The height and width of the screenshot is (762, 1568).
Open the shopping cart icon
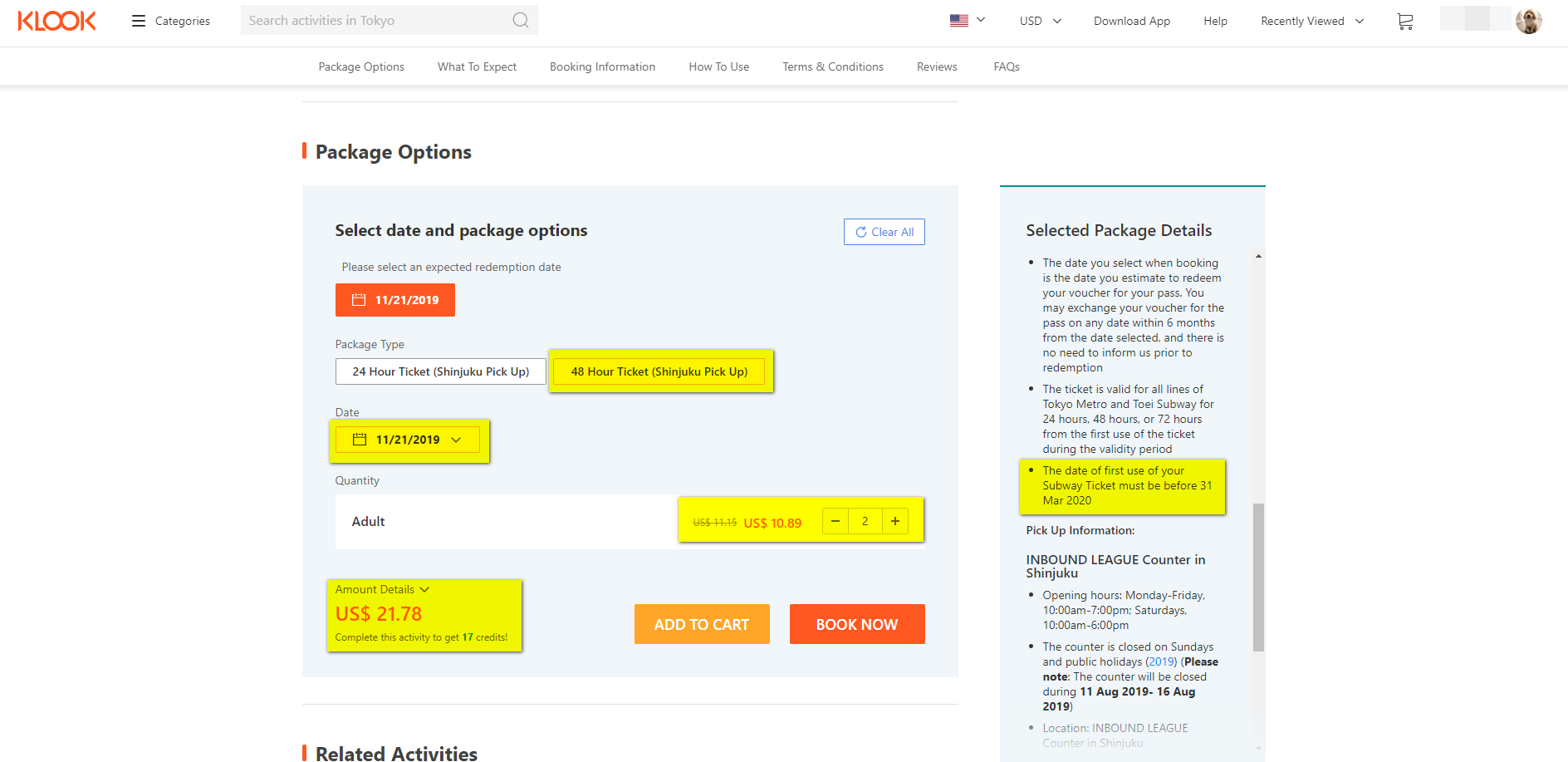[1405, 22]
